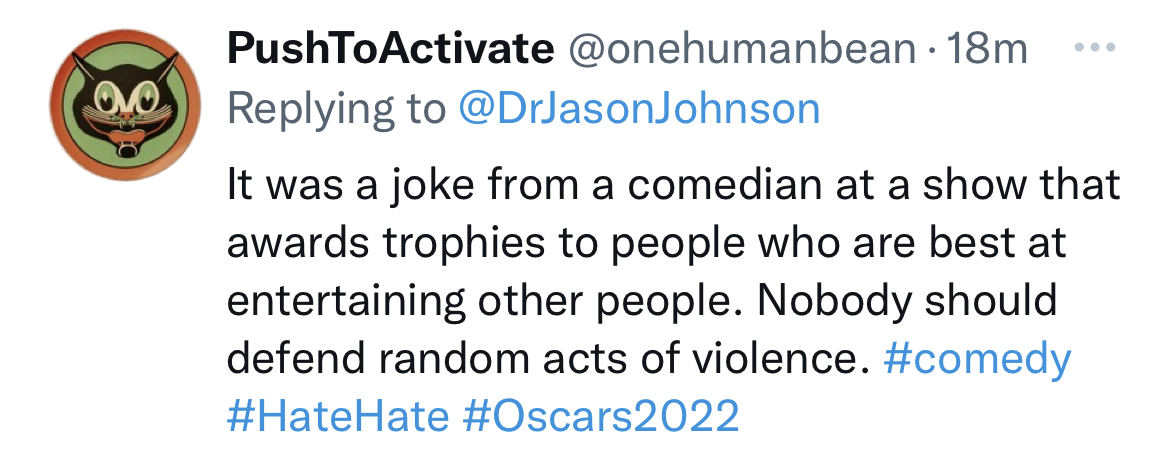
Task: Click the #HateHate hashtag
Action: (338, 415)
